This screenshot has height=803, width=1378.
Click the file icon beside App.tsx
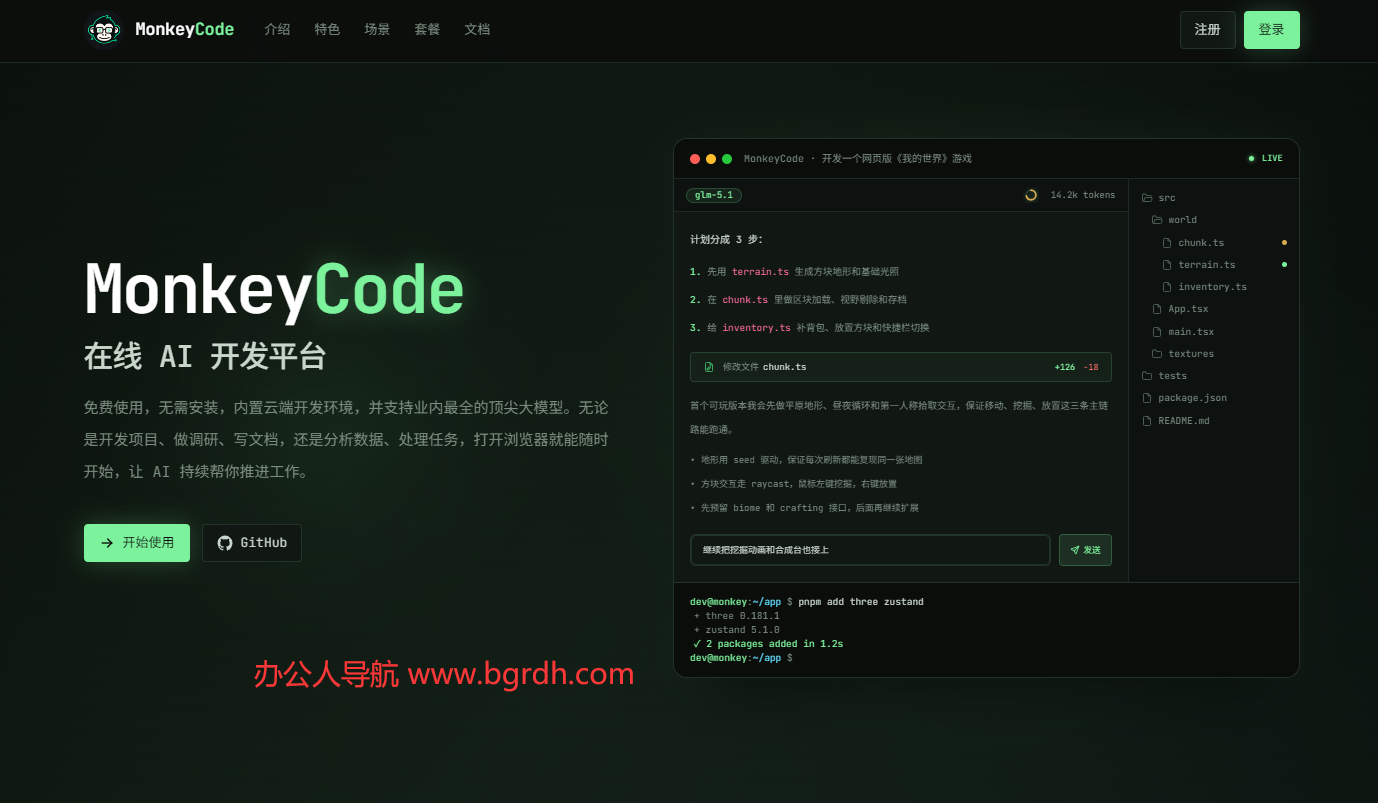[1157, 309]
